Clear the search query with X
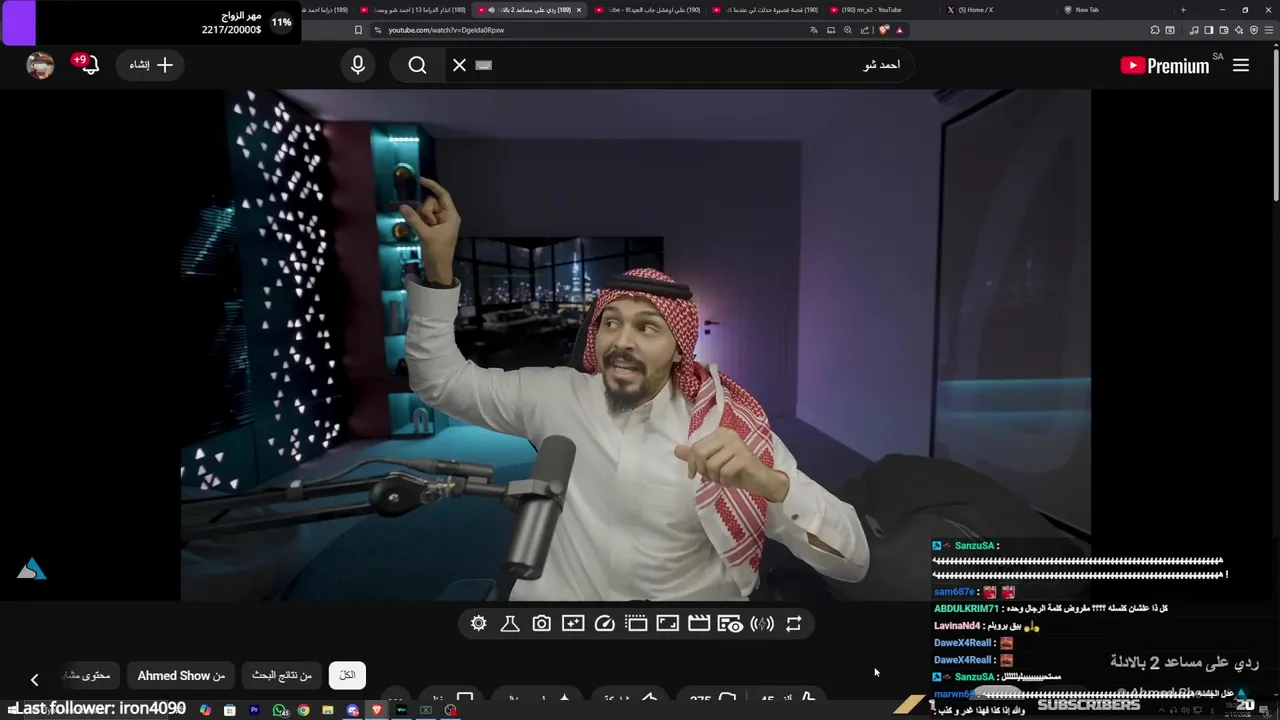Screen dimensions: 1280x720 pyautogui.click(x=459, y=65)
